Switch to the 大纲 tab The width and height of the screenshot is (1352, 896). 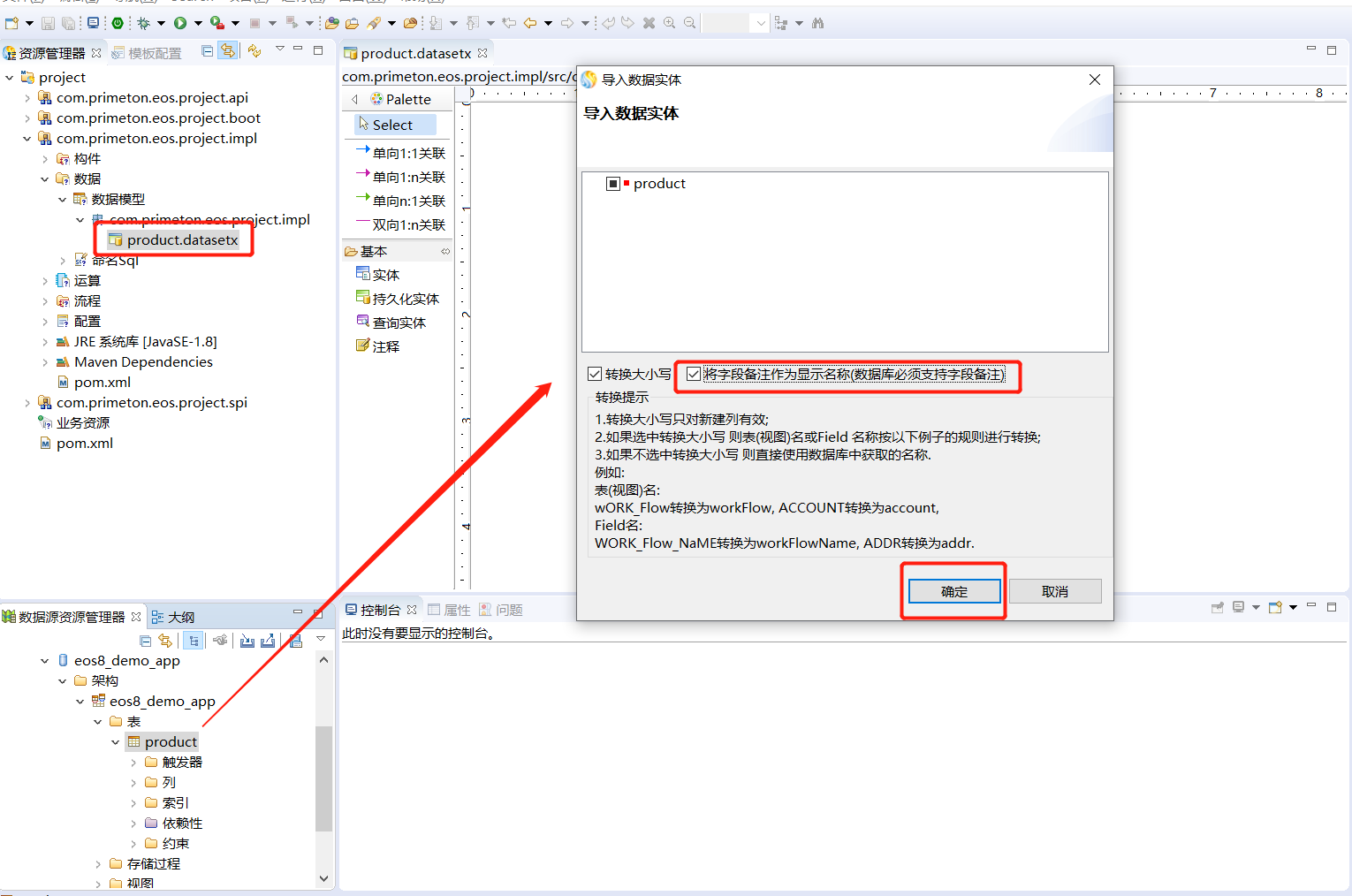pos(180,617)
